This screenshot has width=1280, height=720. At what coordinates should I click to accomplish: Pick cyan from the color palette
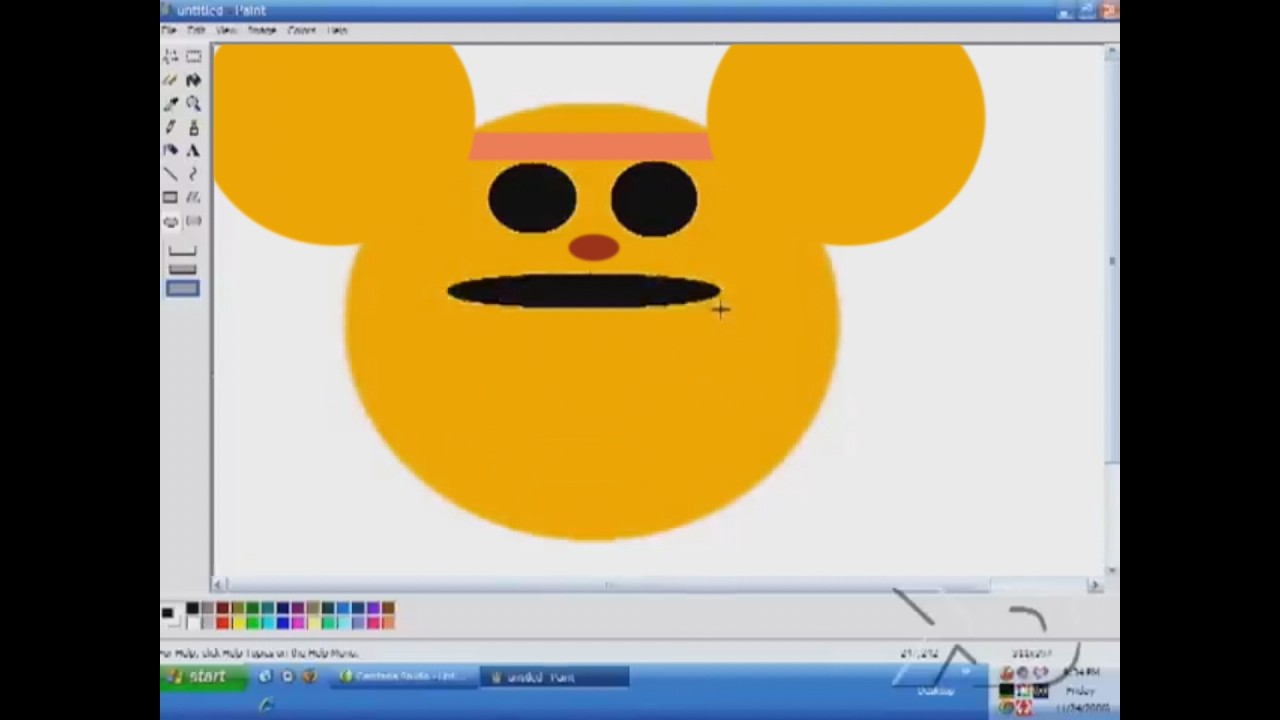pos(267,623)
